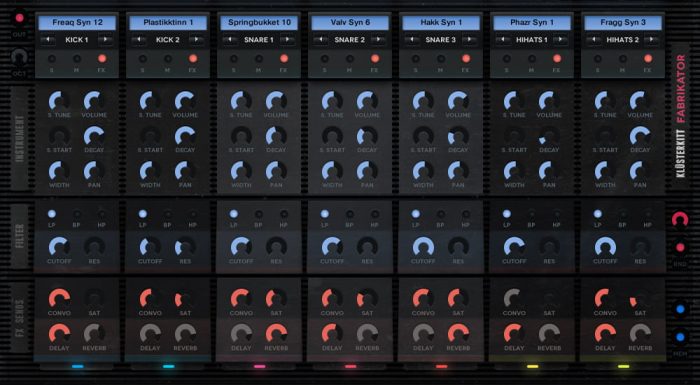Select BP filter on SNARE 3 channel
Image resolution: width=700 pixels, height=385 pixels.
[x=441, y=214]
